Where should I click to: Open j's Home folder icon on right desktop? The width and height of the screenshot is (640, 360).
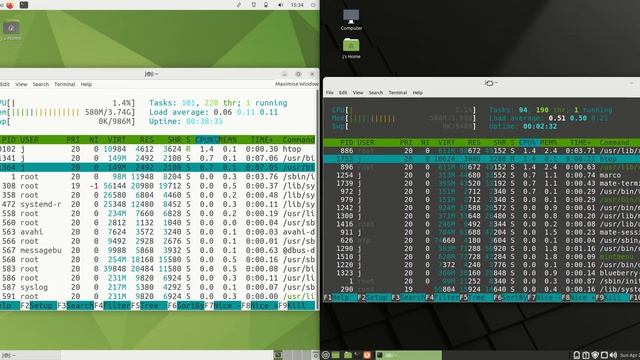351,48
